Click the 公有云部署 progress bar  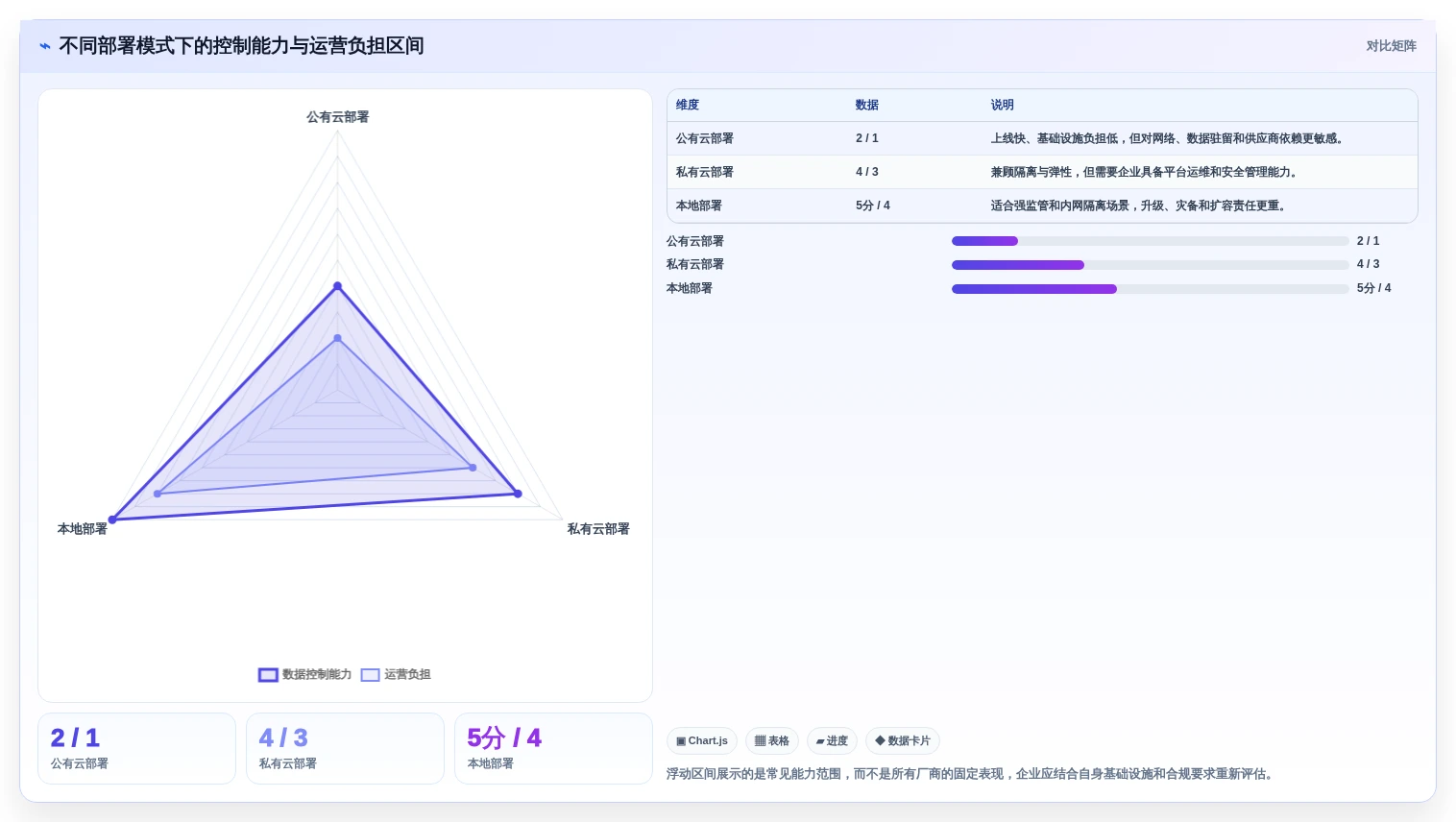click(x=1151, y=241)
